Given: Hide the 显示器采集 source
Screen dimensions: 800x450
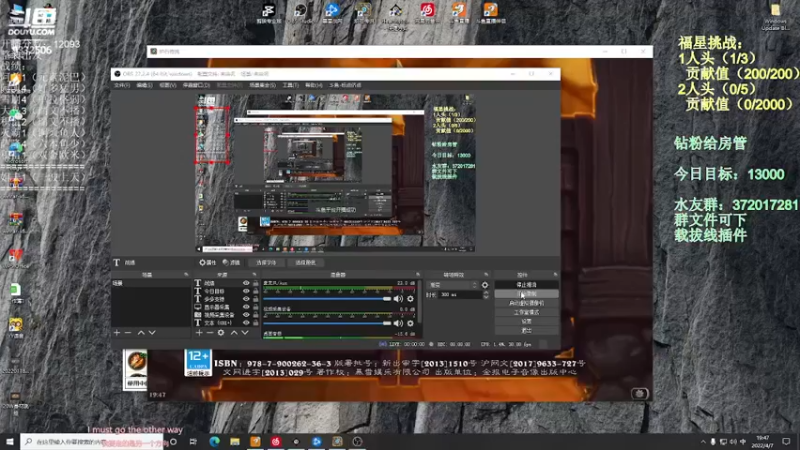Looking at the screenshot, I should click(x=246, y=307).
